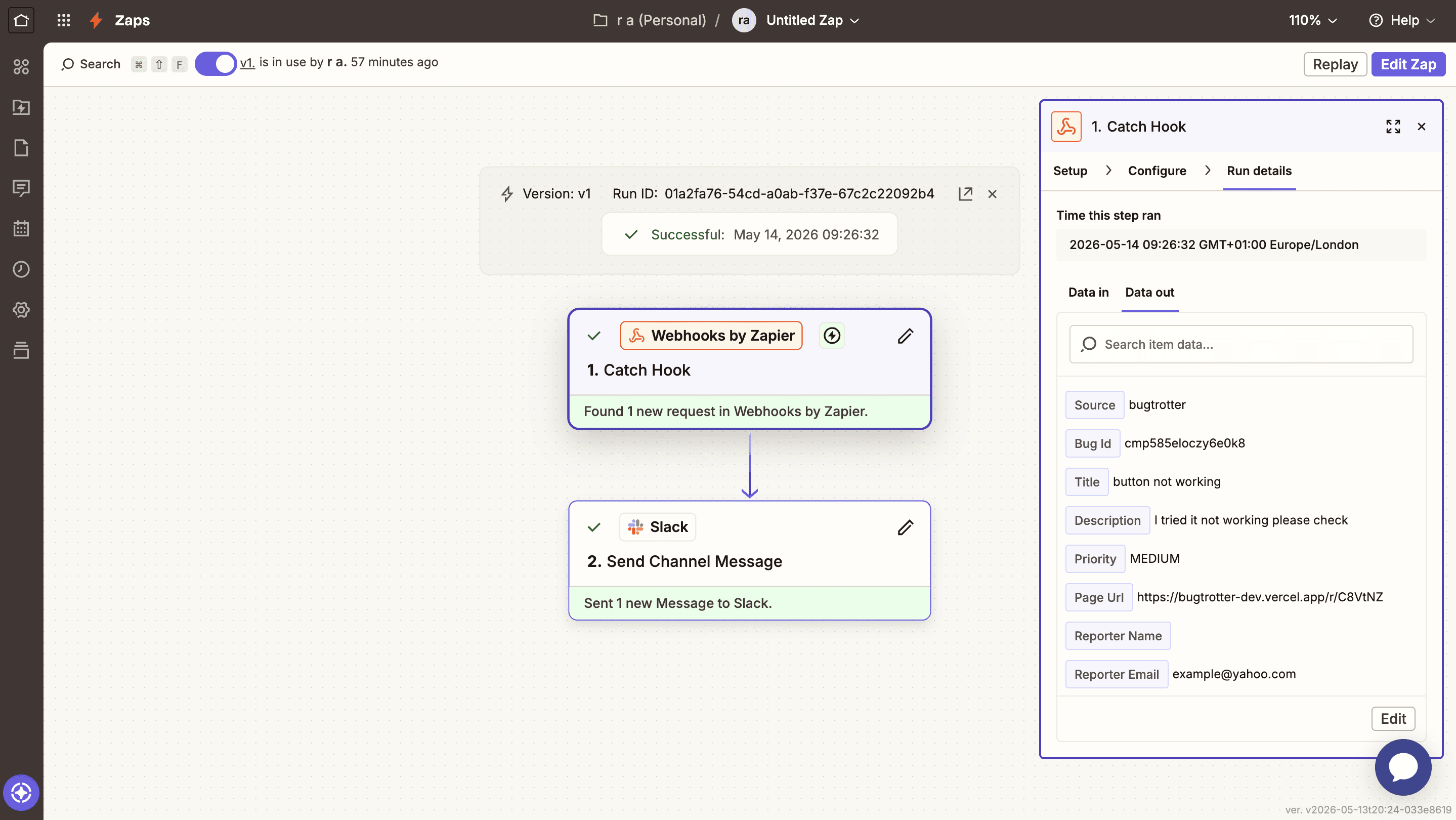
Task: Click the instant trigger bolt badge
Action: click(832, 336)
